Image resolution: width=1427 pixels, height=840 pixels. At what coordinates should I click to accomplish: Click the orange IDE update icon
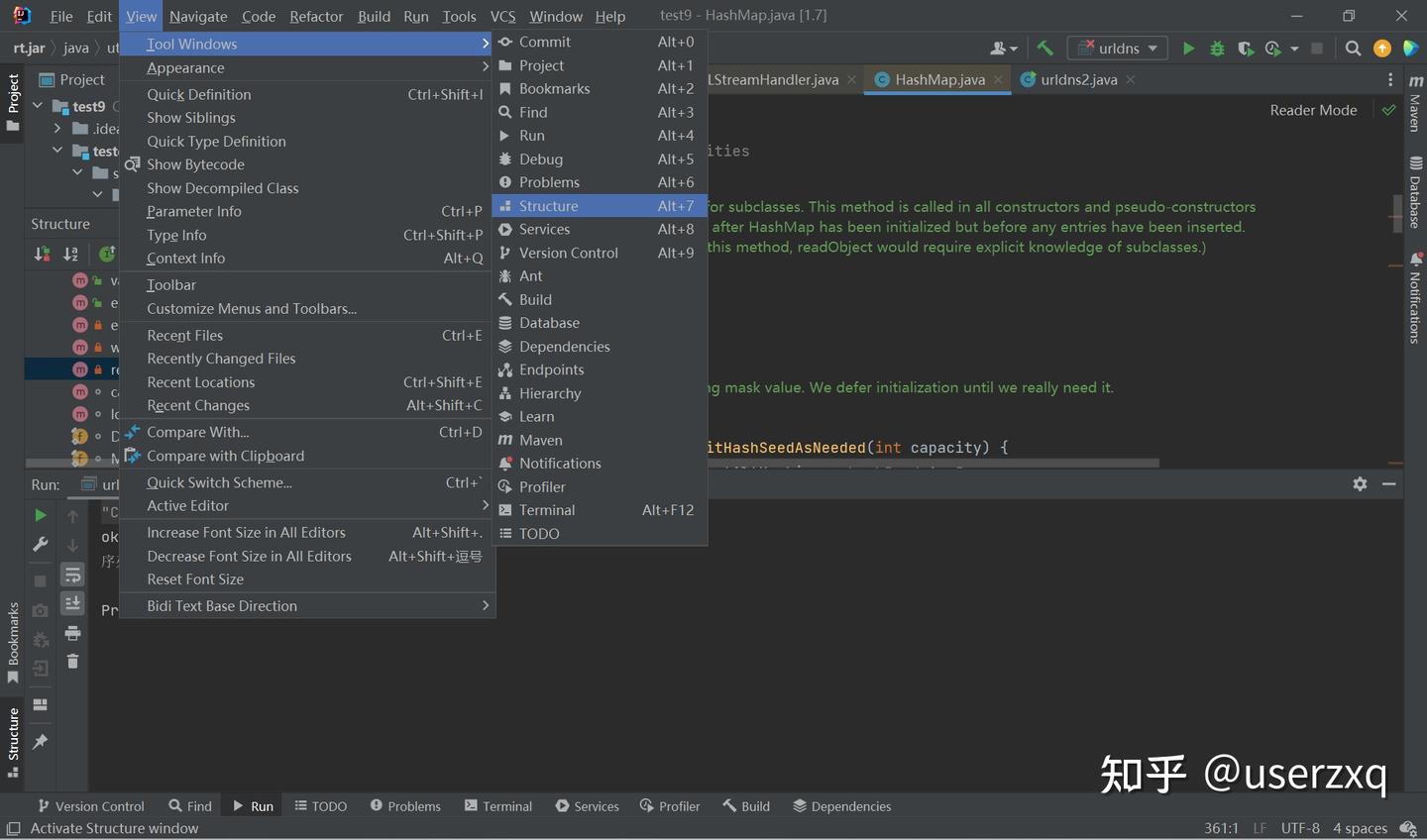point(1382,48)
